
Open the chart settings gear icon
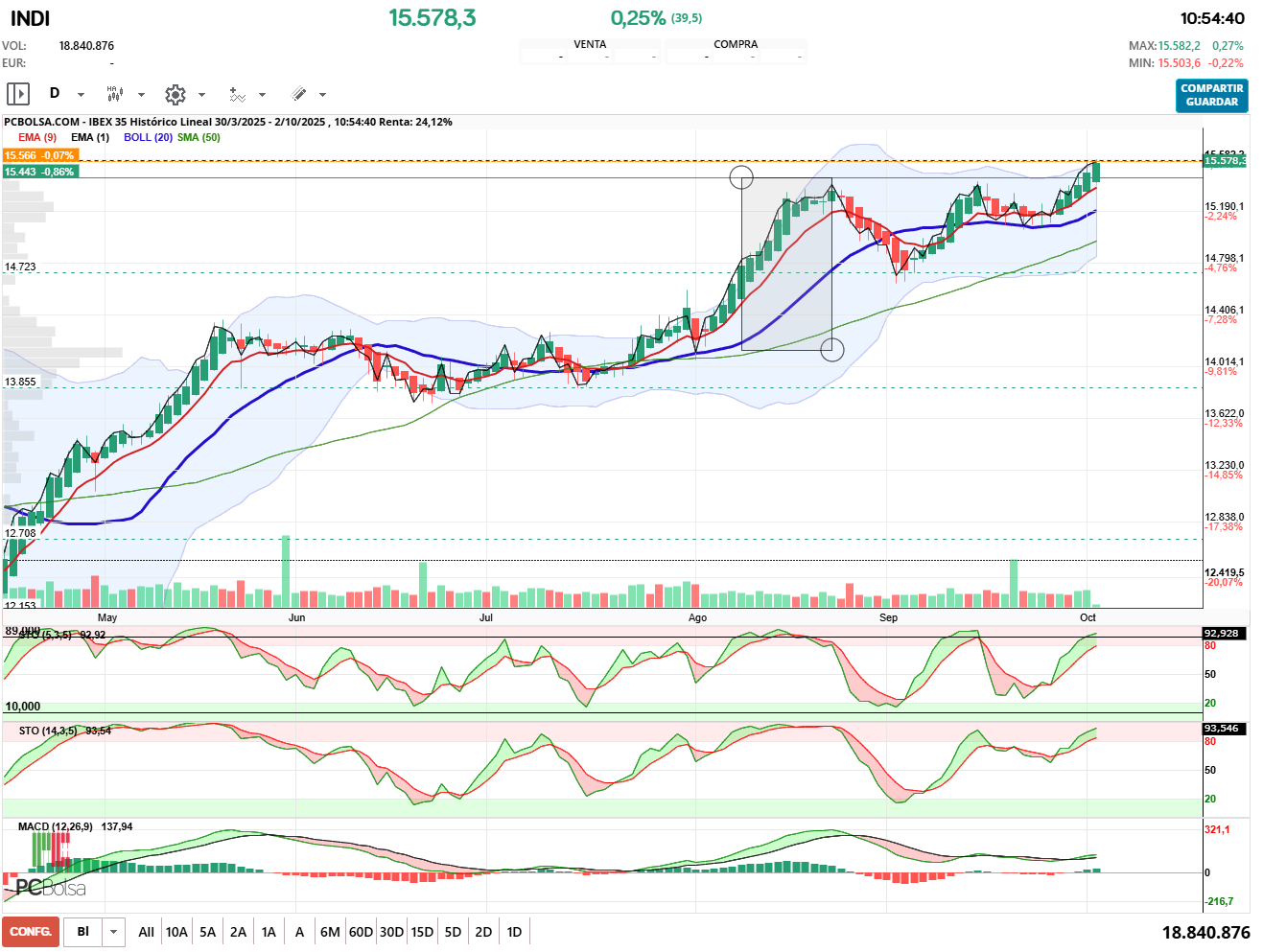[175, 94]
